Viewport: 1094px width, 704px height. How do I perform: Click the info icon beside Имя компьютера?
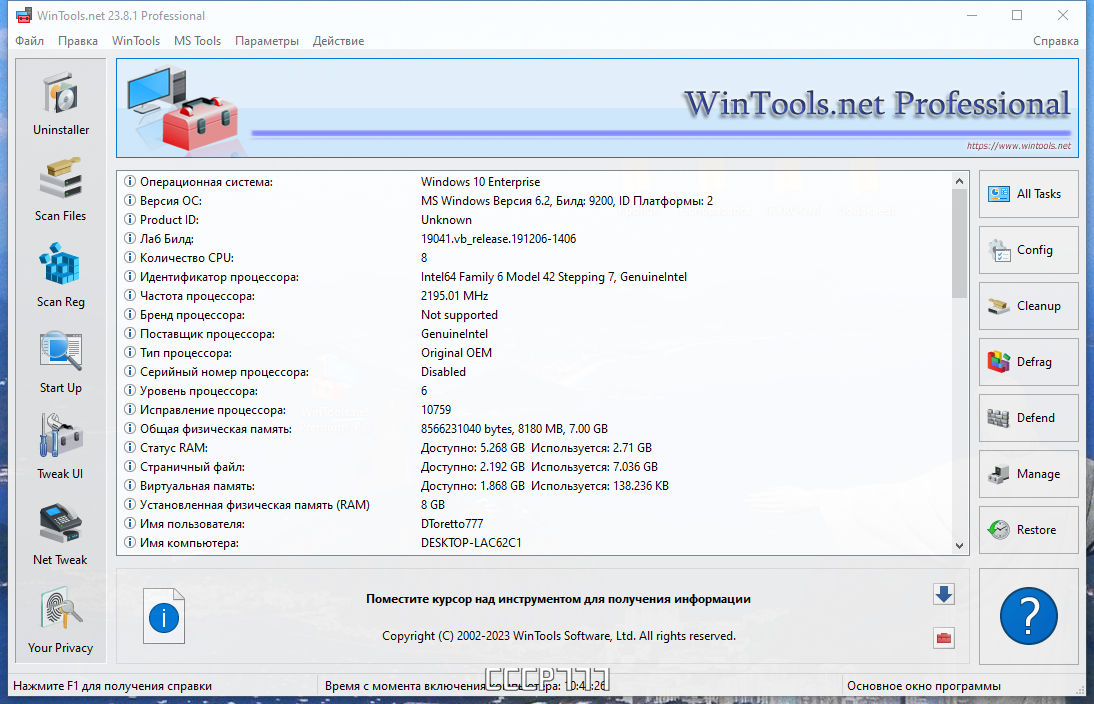tap(130, 543)
